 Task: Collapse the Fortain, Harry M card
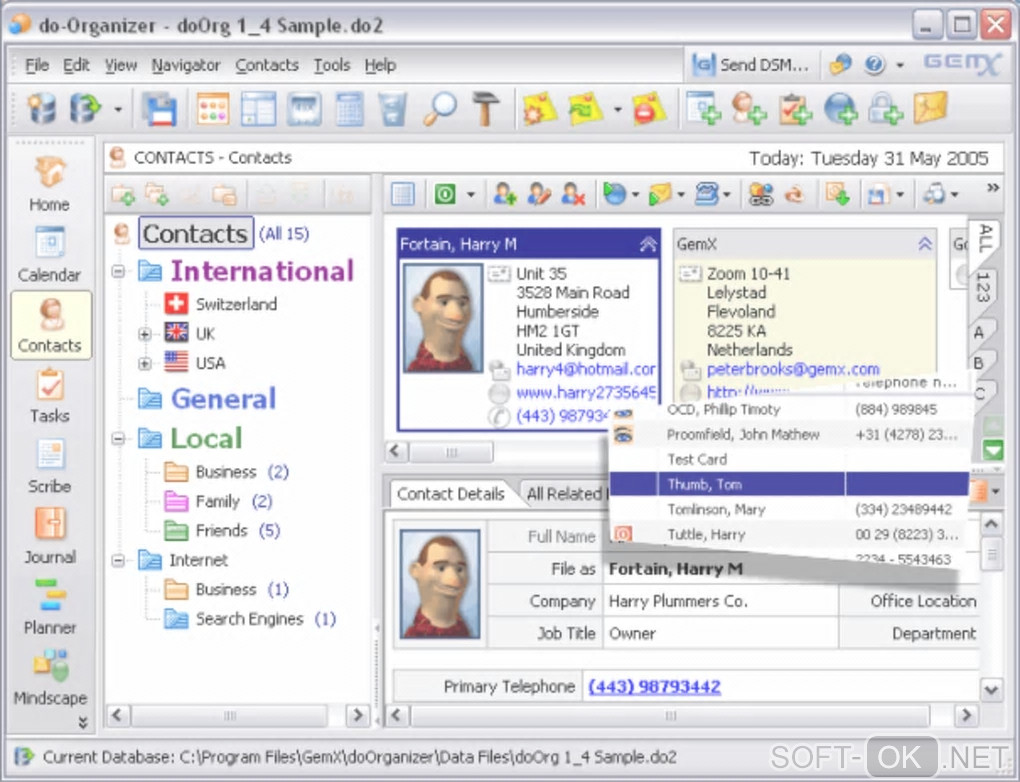pyautogui.click(x=648, y=244)
